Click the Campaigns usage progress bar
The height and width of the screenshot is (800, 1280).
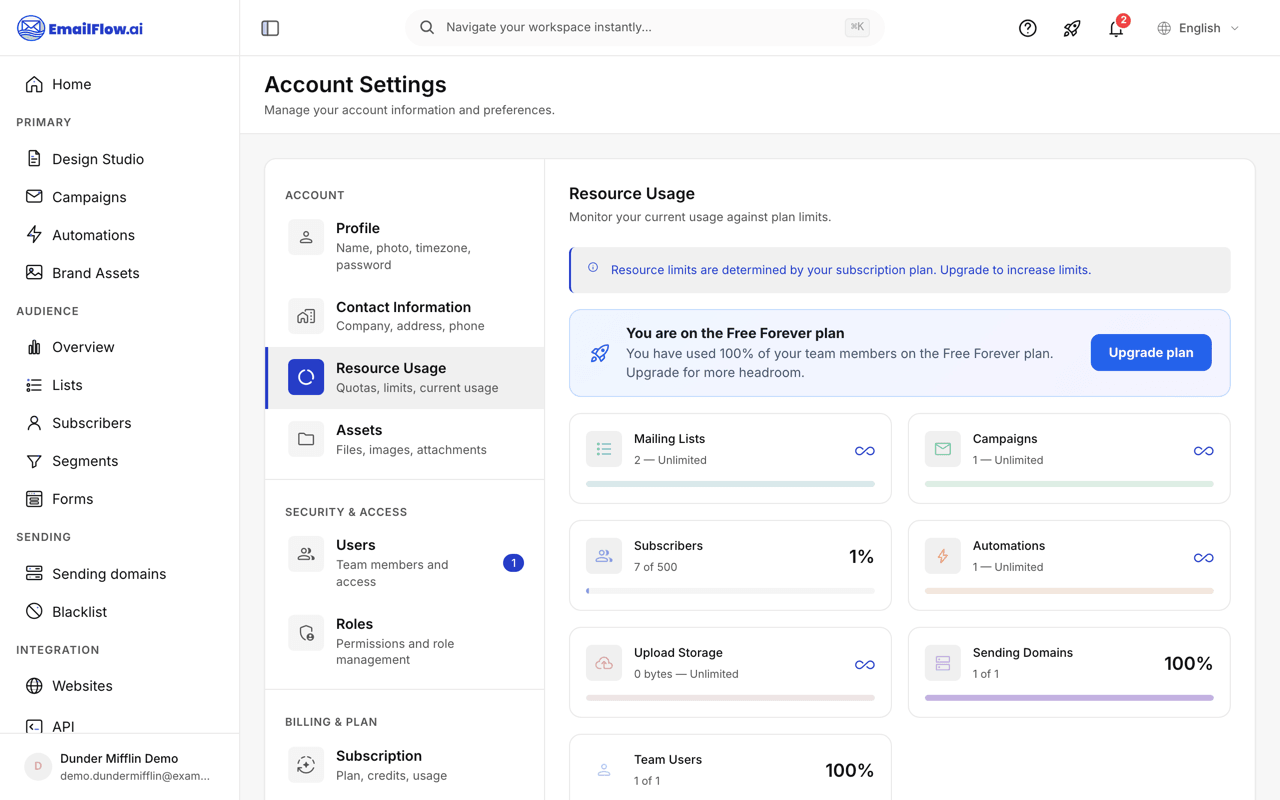[1069, 484]
